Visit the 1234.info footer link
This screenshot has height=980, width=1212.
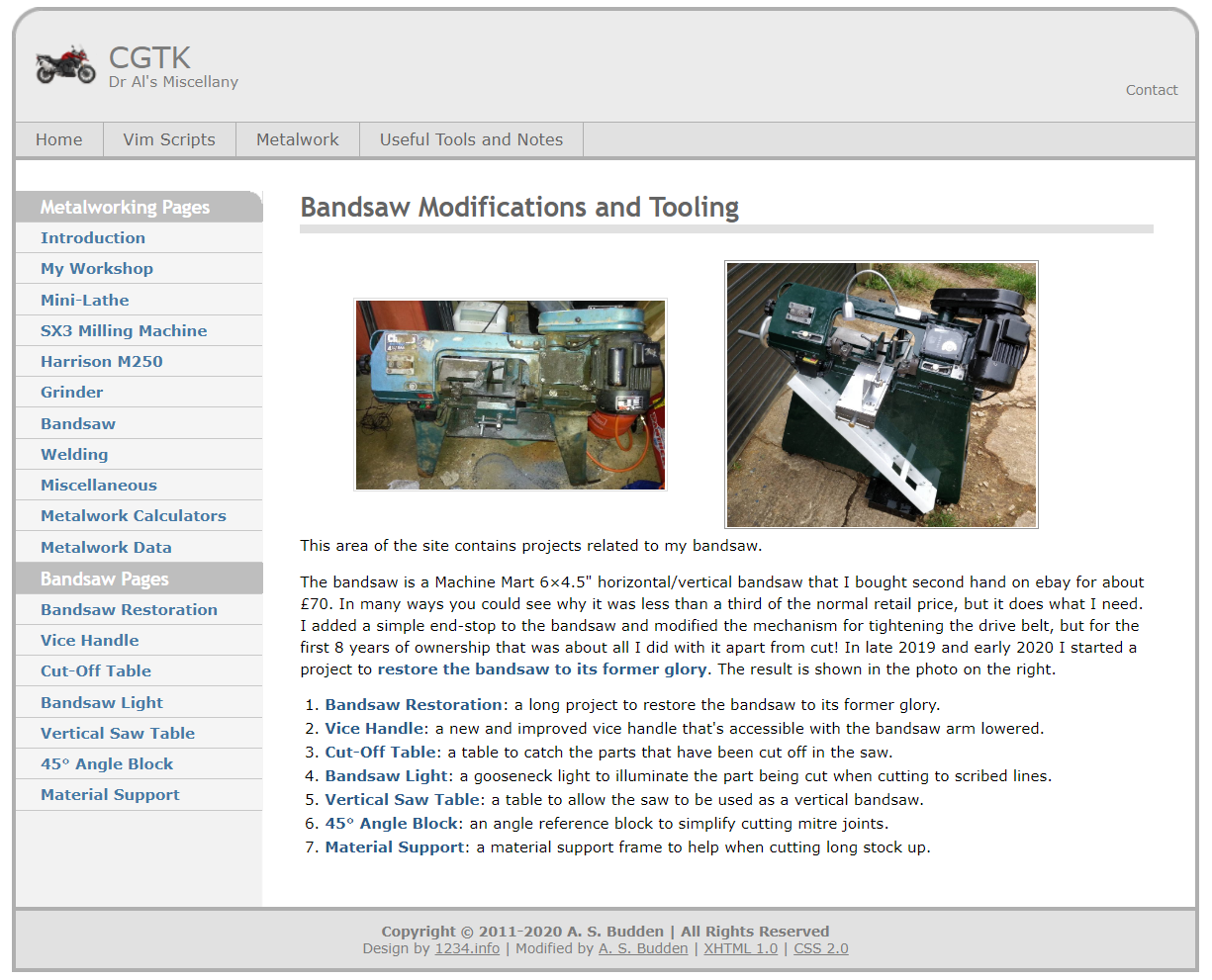(x=467, y=948)
